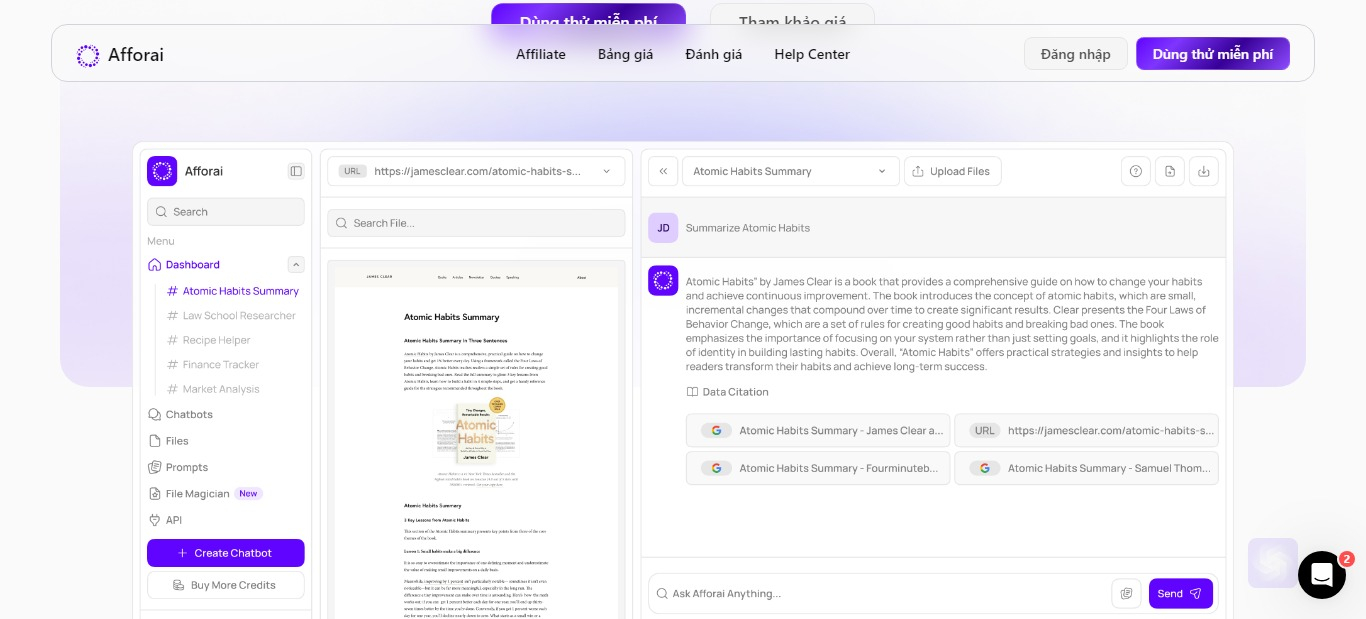The image size is (1366, 619).
Task: Open Chatbots in the sidebar menu
Action: [x=181, y=414]
